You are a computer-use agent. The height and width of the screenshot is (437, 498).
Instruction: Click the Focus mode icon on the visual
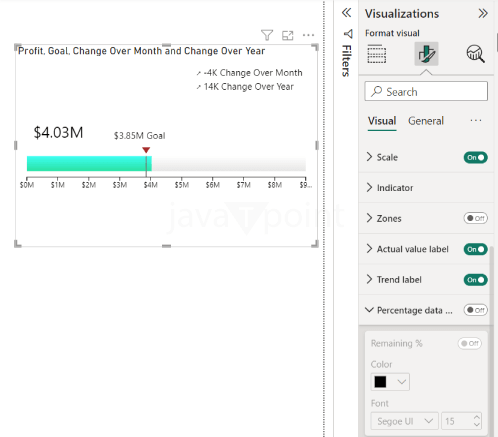point(288,35)
